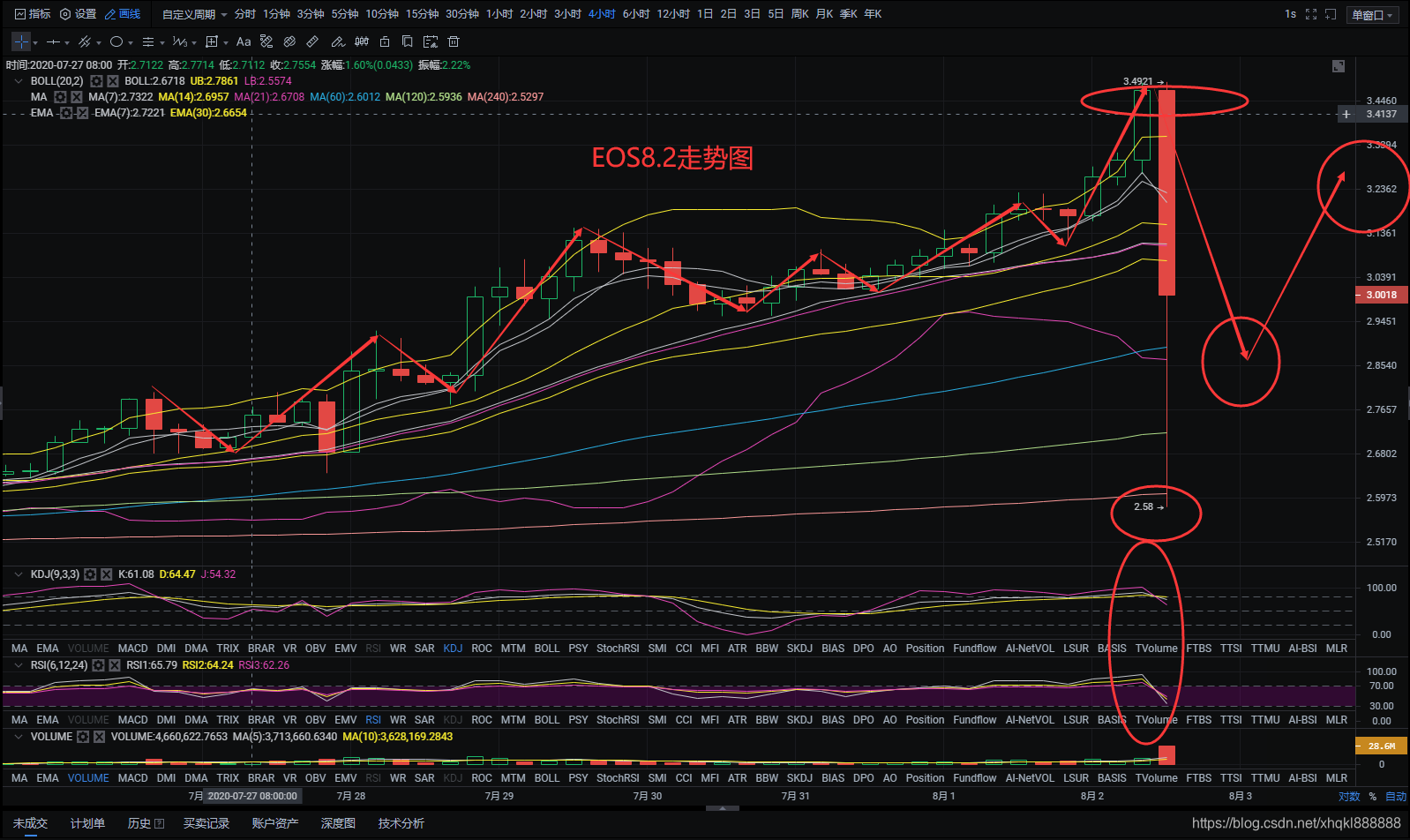Switch to the 周K weekly chart

[x=799, y=14]
